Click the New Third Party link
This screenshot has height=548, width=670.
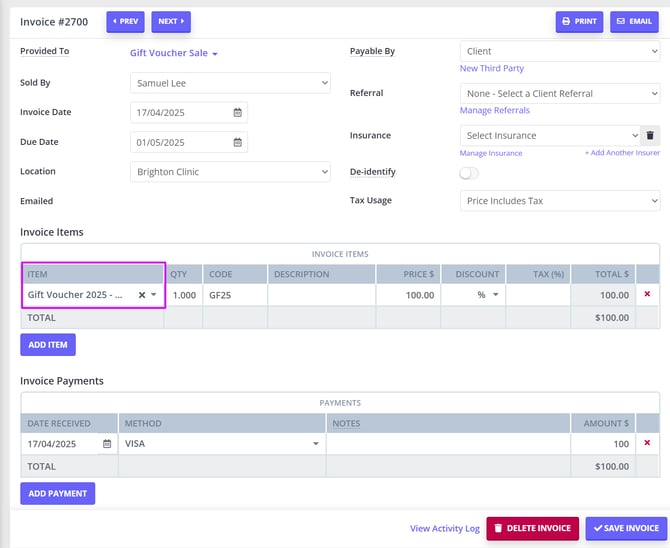point(491,69)
